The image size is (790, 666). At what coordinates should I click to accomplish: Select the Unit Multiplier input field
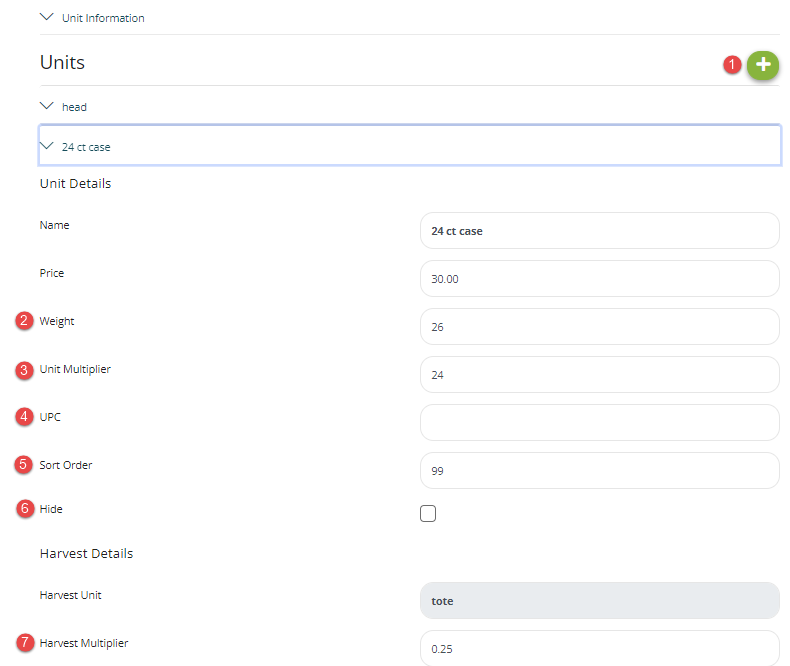tap(599, 375)
